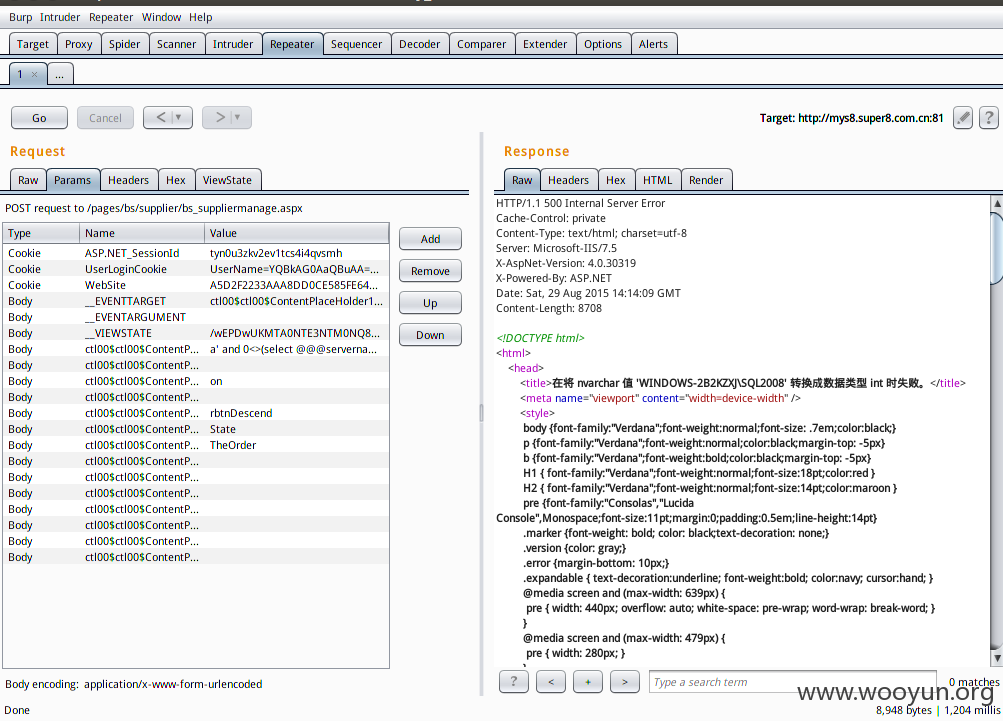This screenshot has width=1003, height=721.
Task: Switch to the Alerts tab
Action: [653, 44]
